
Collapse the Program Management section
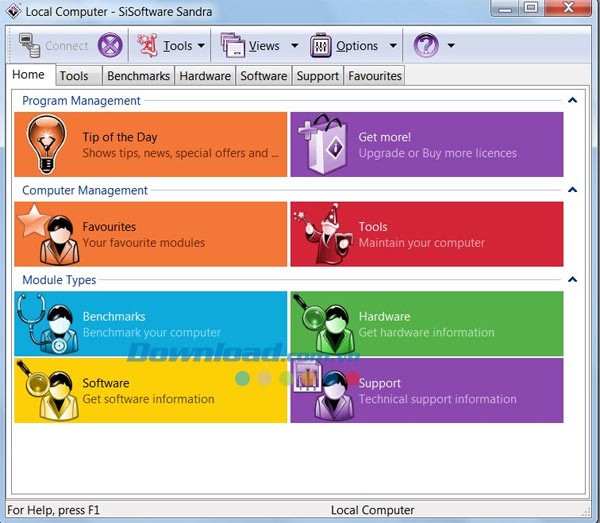(x=572, y=100)
